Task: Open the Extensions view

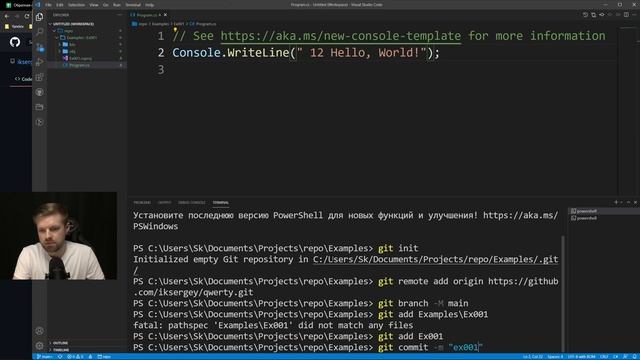Action: click(x=40, y=77)
